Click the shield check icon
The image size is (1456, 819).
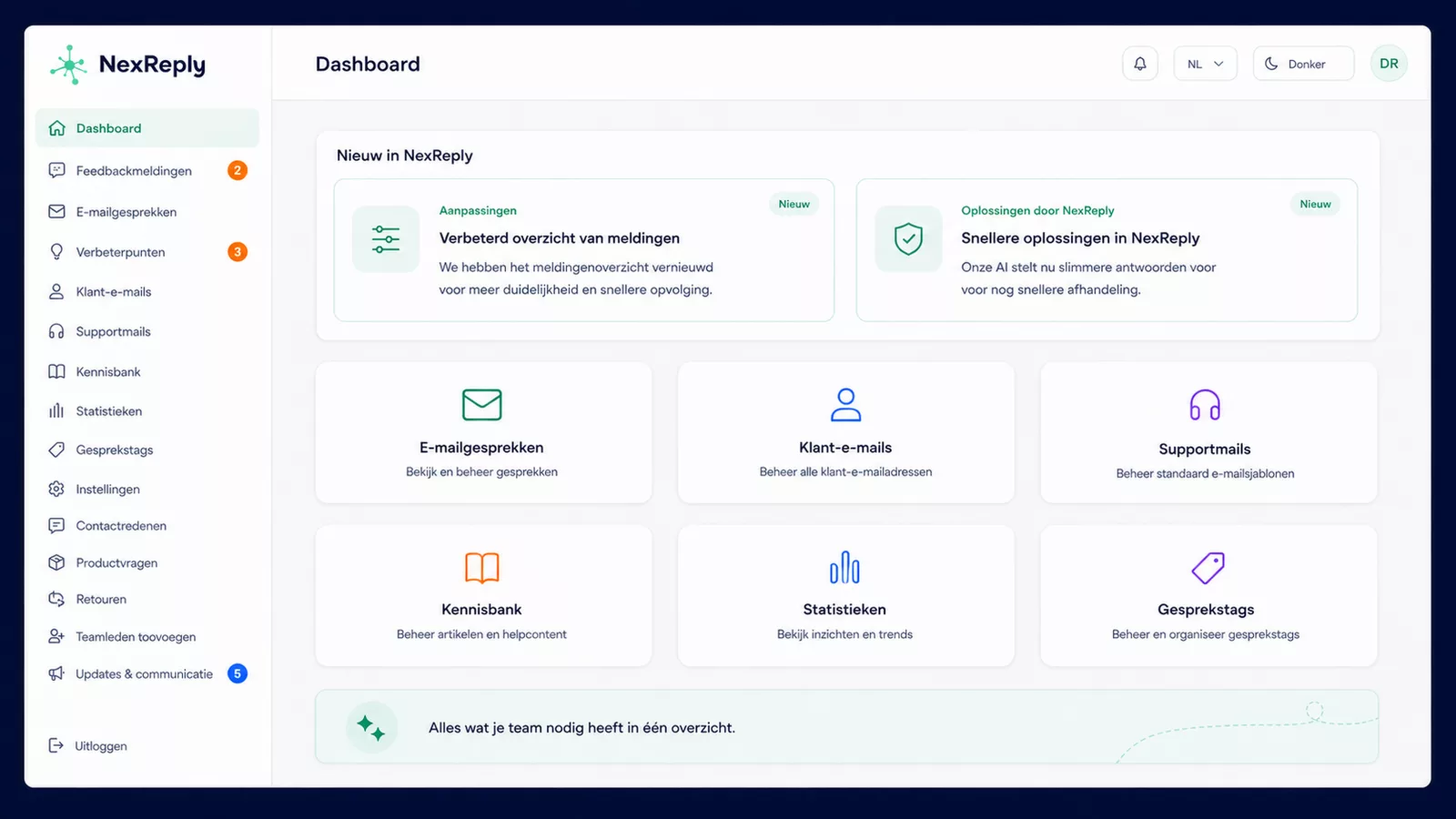(x=908, y=239)
